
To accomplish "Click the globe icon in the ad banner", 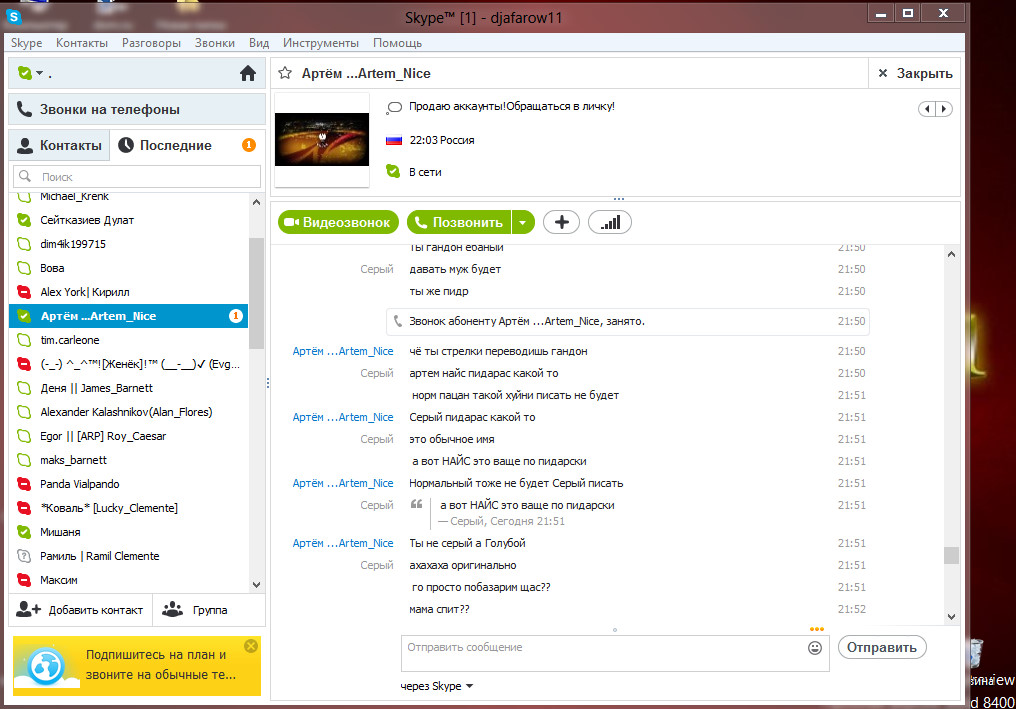I will point(45,666).
